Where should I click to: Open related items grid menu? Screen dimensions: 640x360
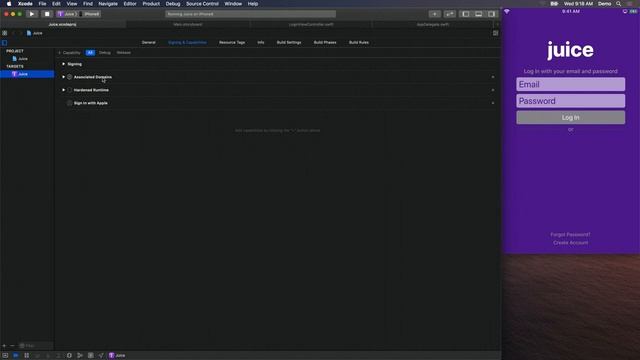[x=4, y=33]
